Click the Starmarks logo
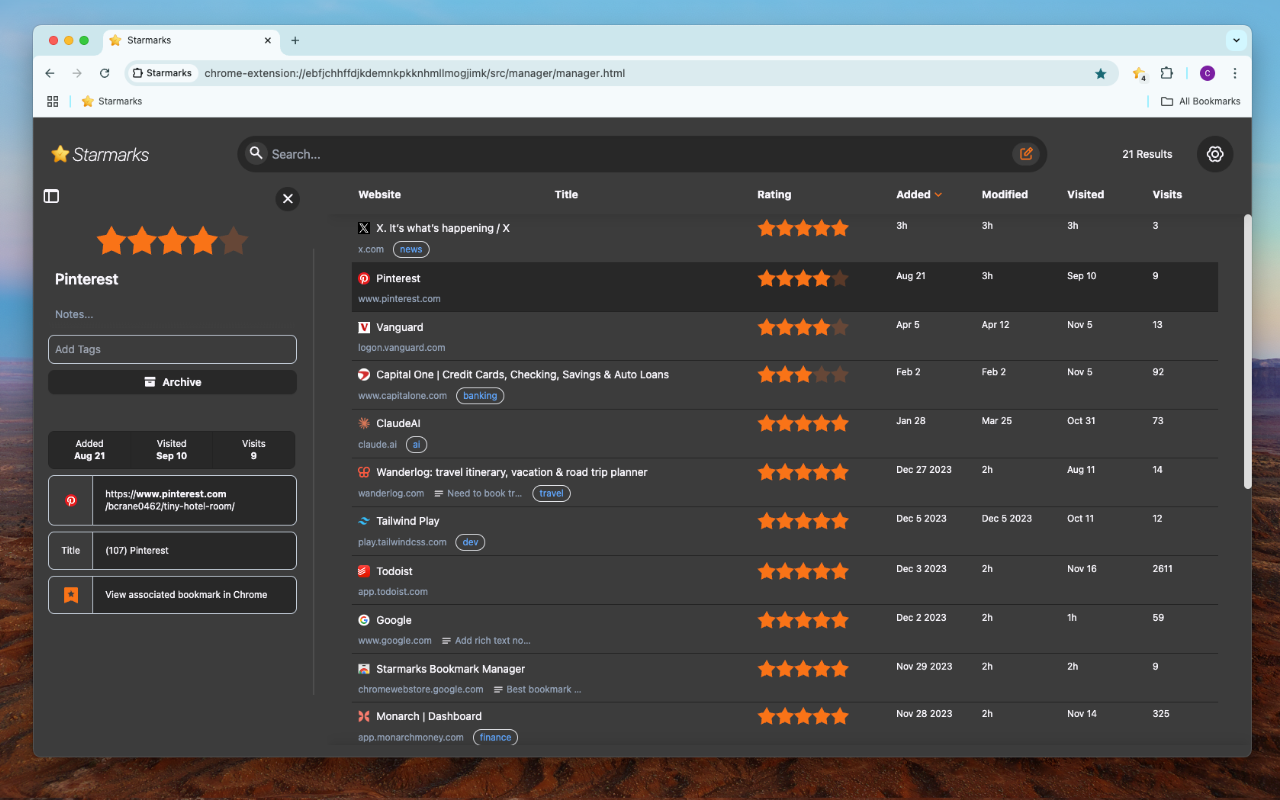The image size is (1280, 800). (100, 154)
